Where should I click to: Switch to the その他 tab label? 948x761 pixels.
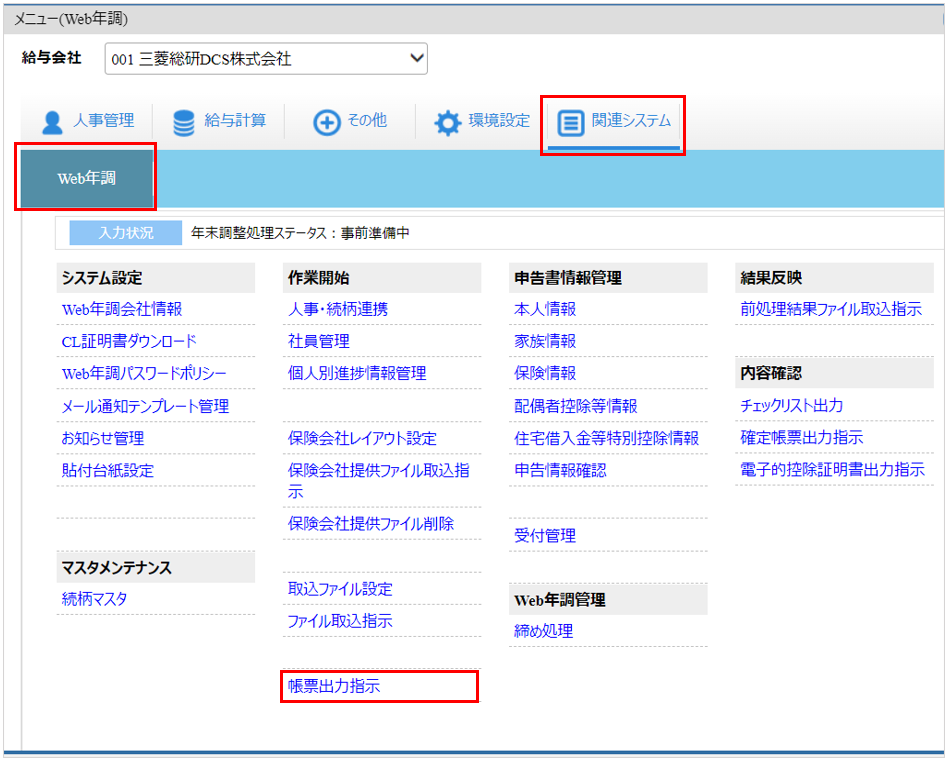367,120
